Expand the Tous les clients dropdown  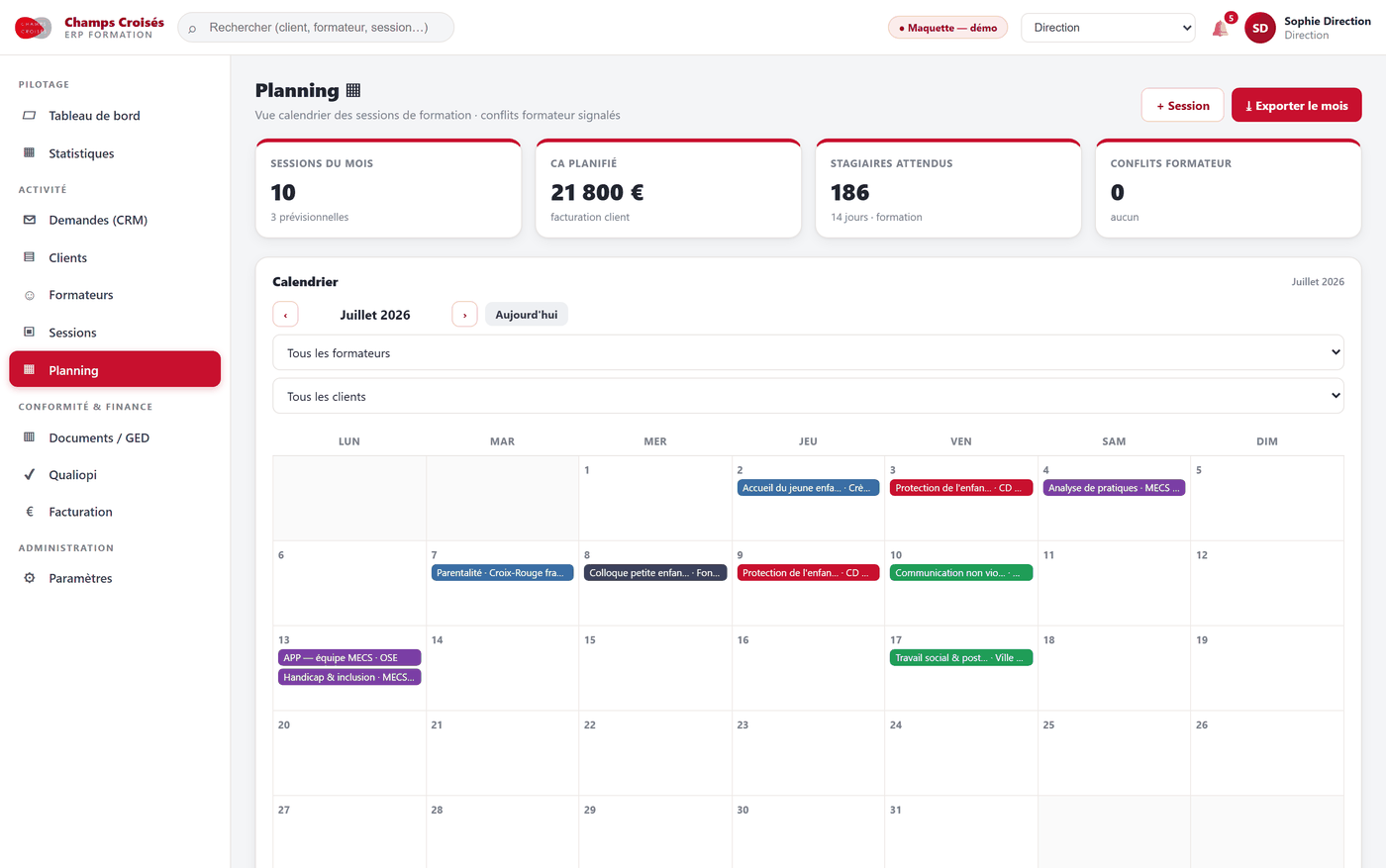808,396
